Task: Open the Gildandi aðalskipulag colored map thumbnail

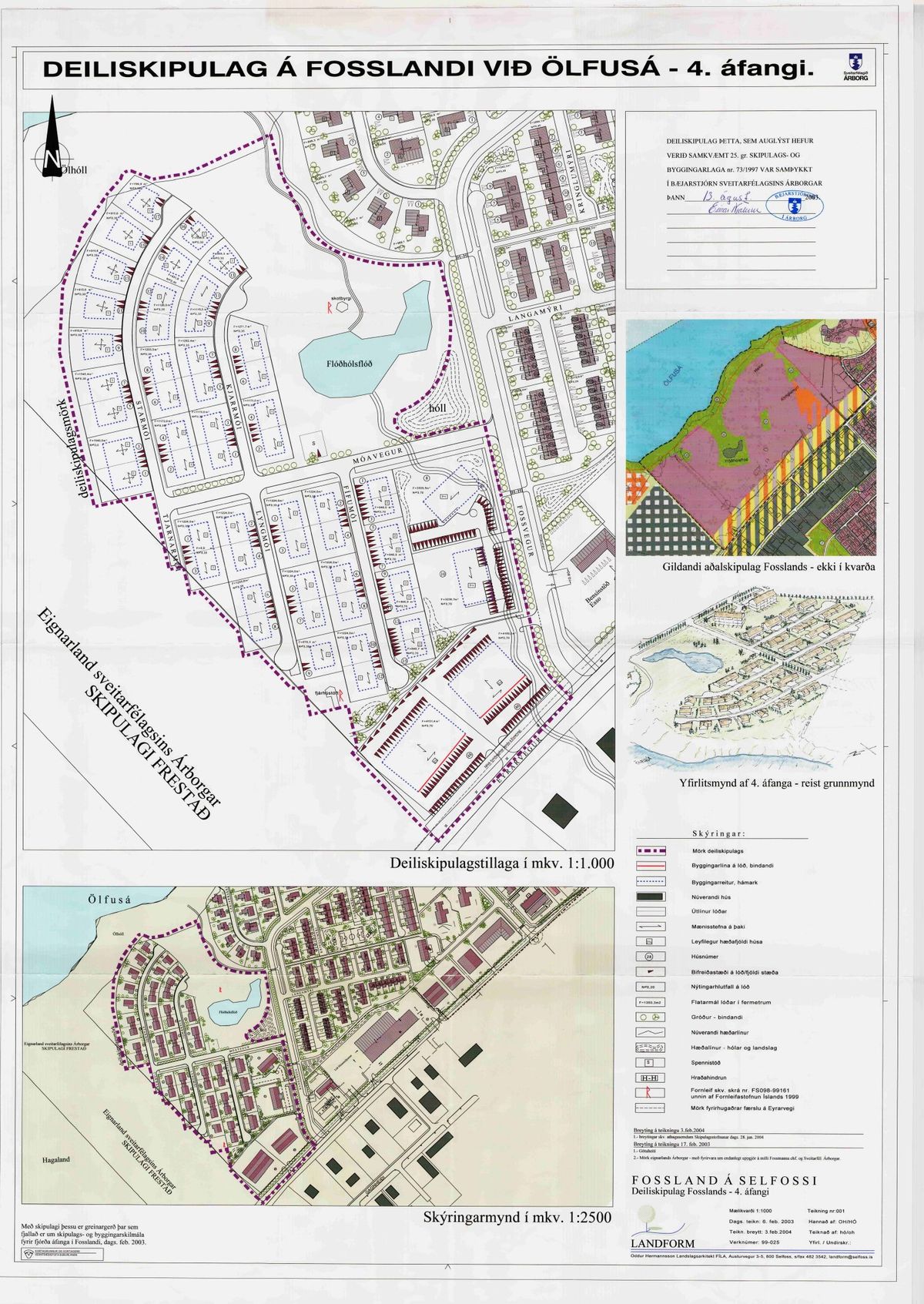Action: (x=751, y=438)
